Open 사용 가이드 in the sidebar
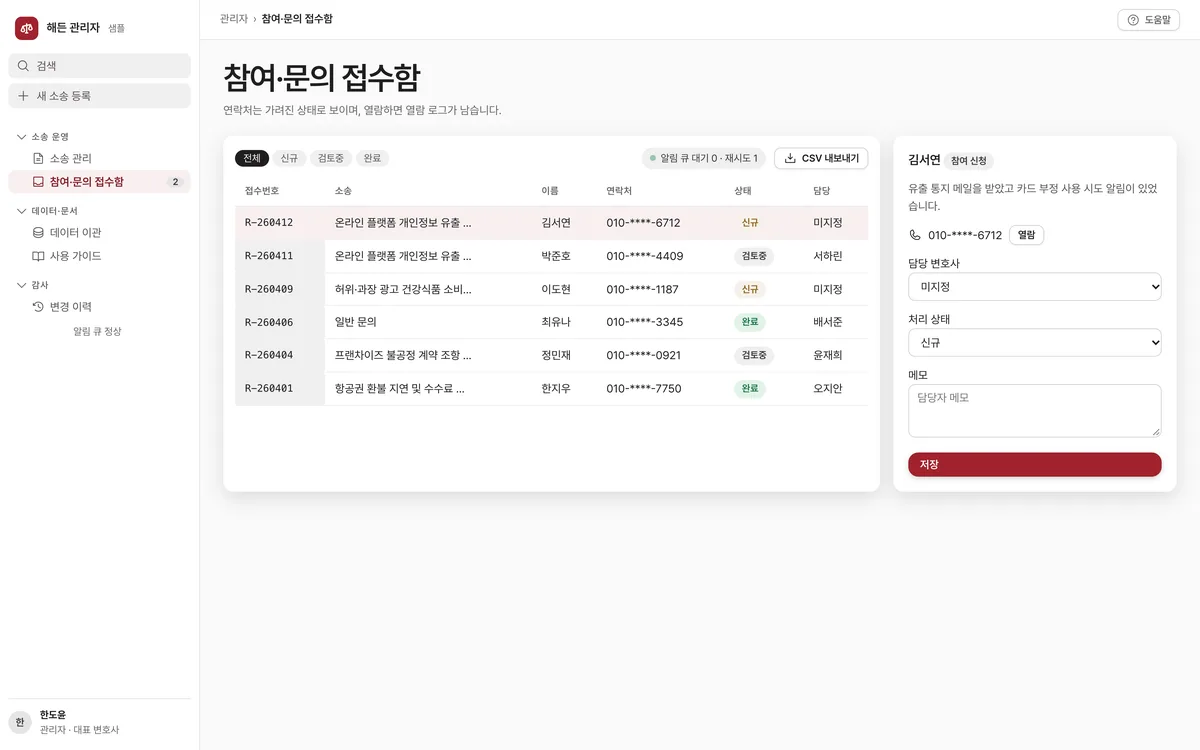 [x=99, y=256]
